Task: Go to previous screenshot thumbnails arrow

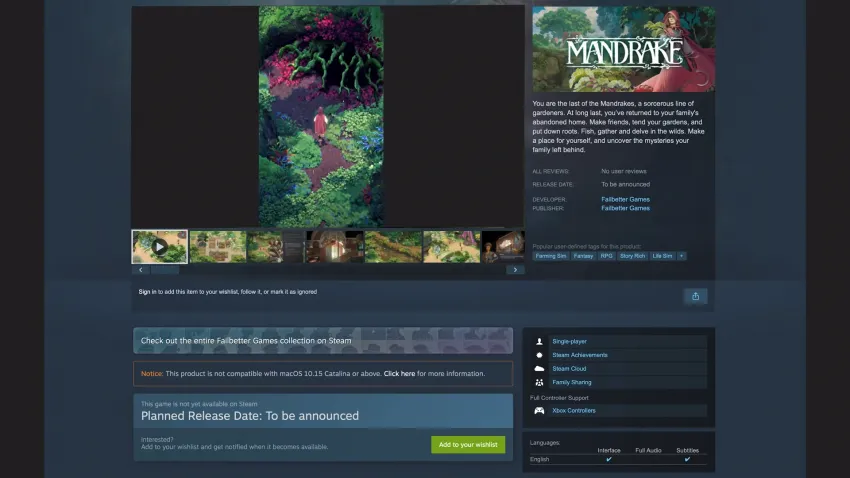Action: (x=141, y=269)
